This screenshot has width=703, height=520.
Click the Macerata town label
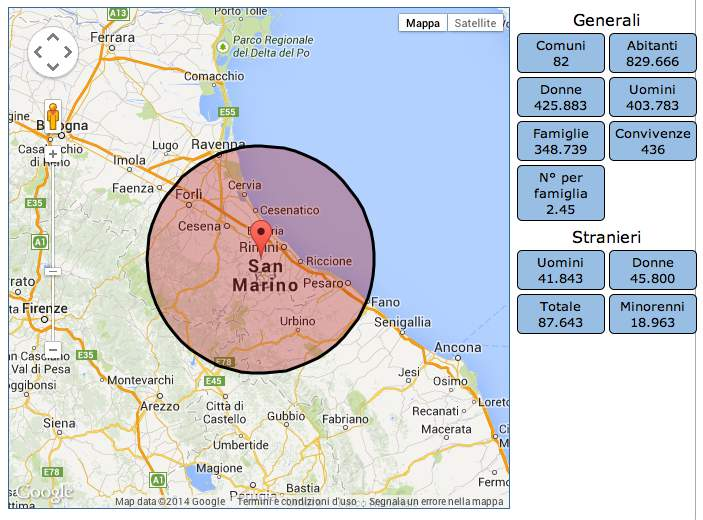click(446, 429)
